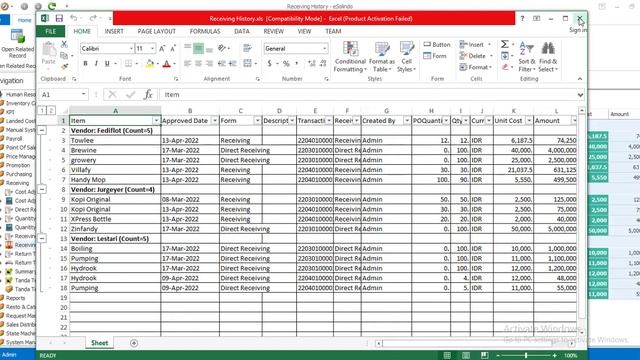Add a new sheet with plus icon

click(134, 343)
